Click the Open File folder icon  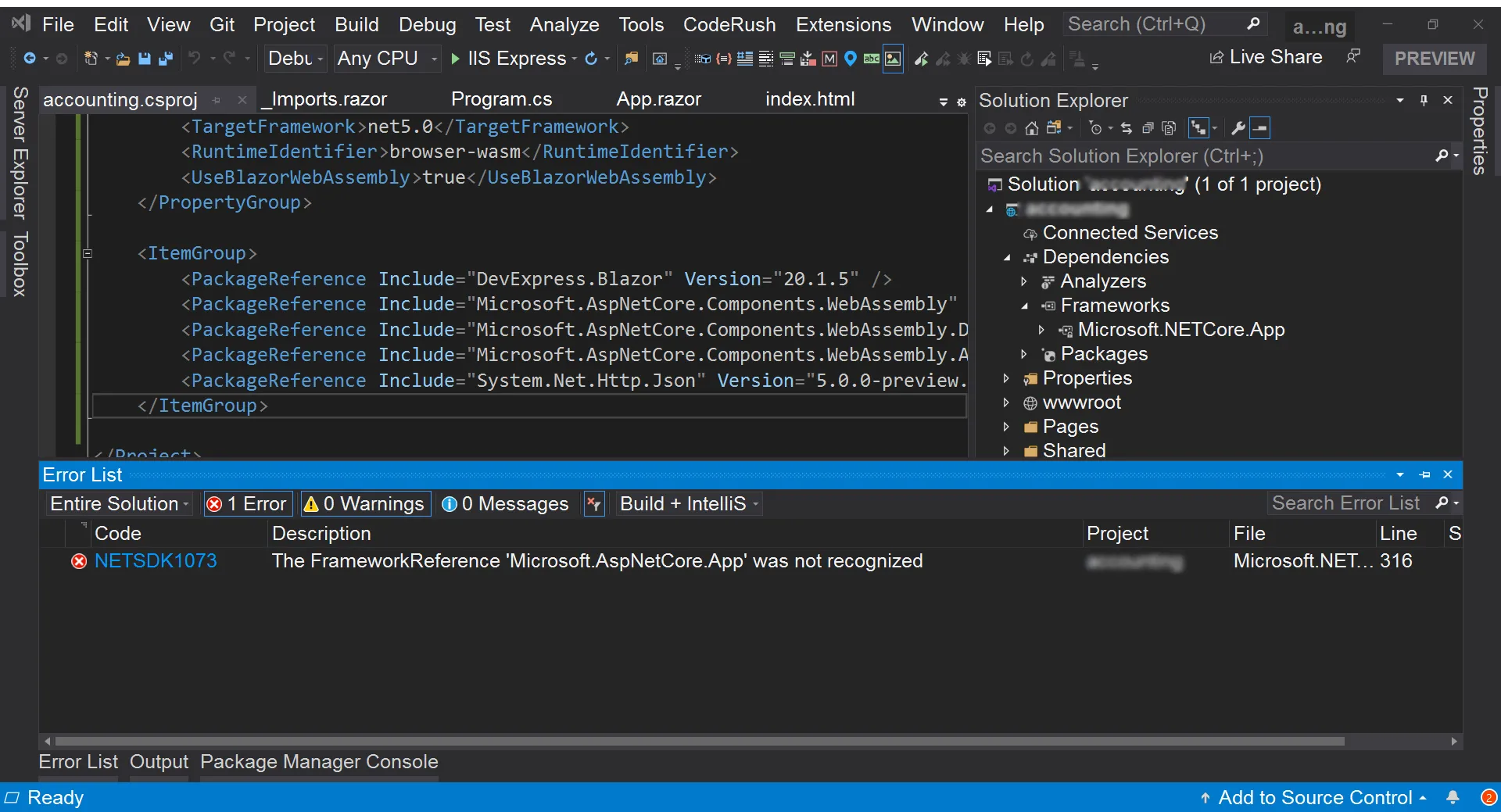tap(123, 59)
